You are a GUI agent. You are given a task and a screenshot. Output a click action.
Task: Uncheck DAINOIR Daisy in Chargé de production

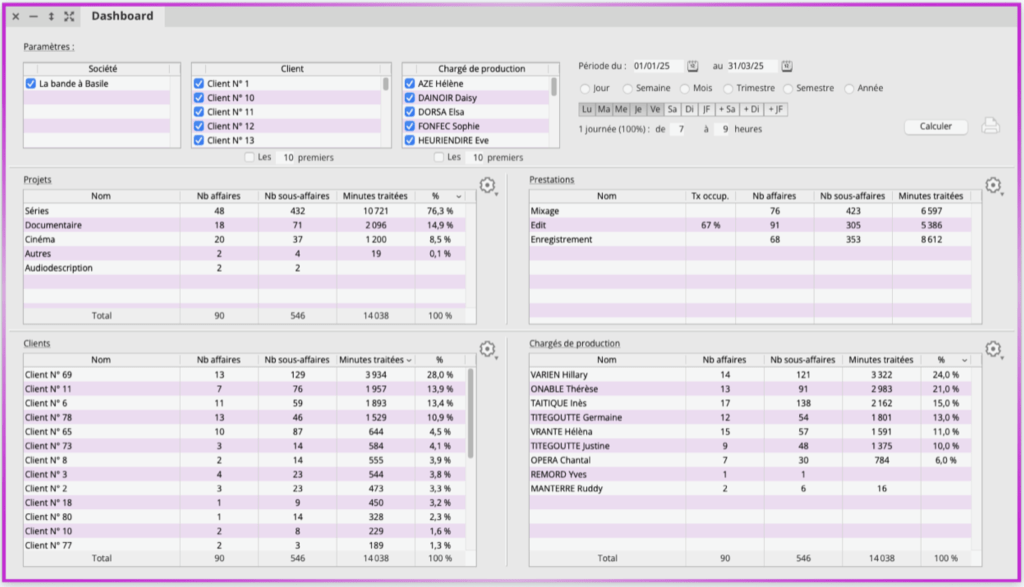pyautogui.click(x=410, y=98)
